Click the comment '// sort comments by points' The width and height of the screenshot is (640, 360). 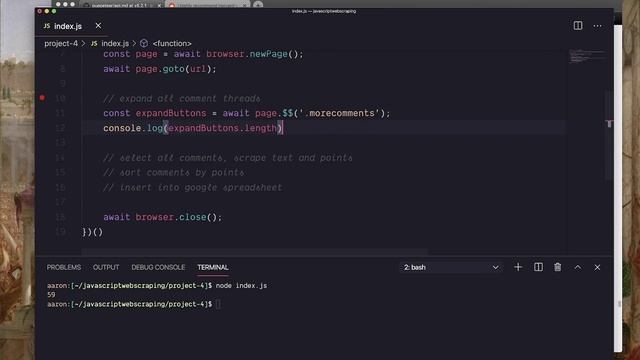point(173,173)
